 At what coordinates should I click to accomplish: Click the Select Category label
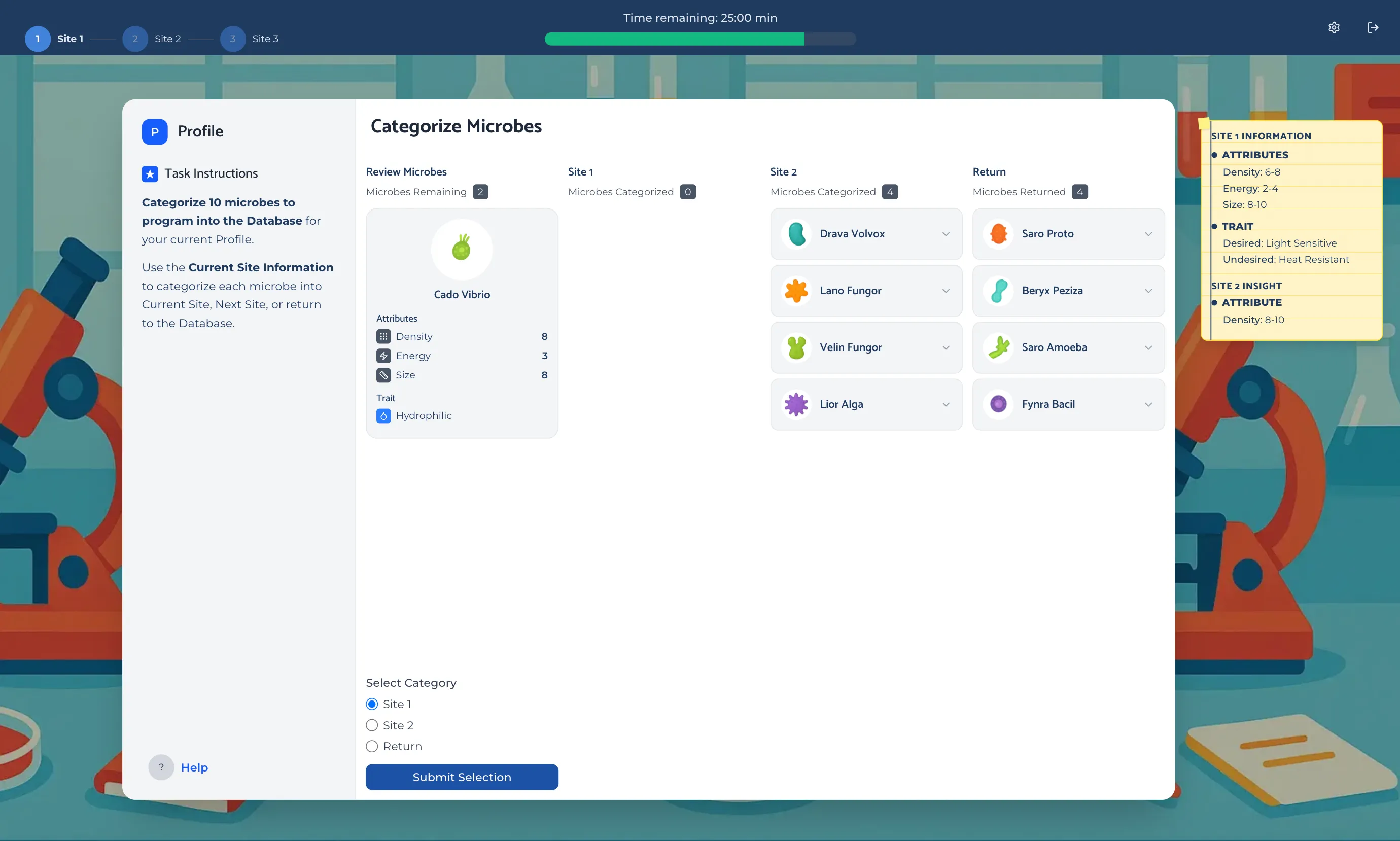(411, 683)
